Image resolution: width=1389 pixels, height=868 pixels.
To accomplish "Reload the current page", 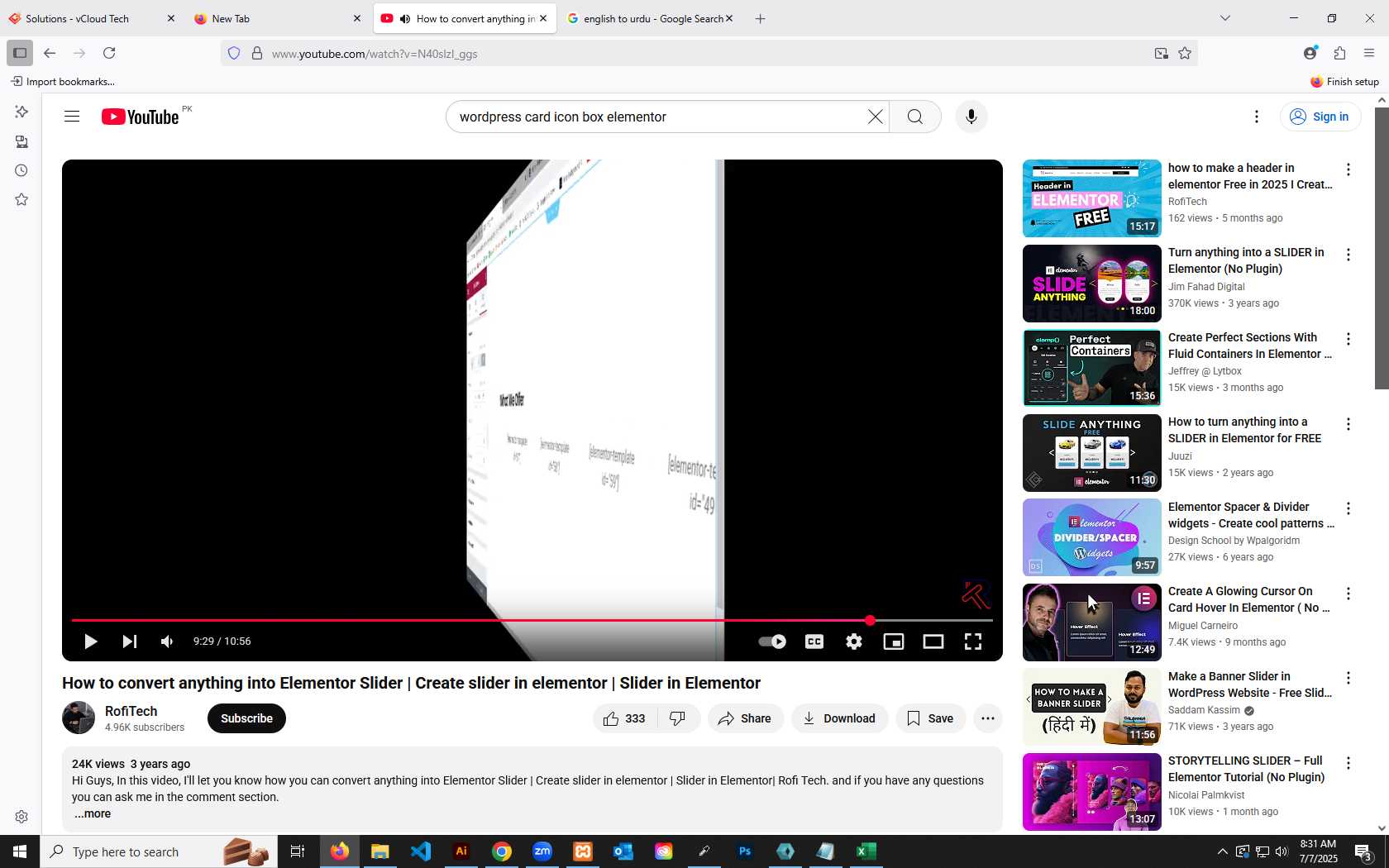I will 109,53.
